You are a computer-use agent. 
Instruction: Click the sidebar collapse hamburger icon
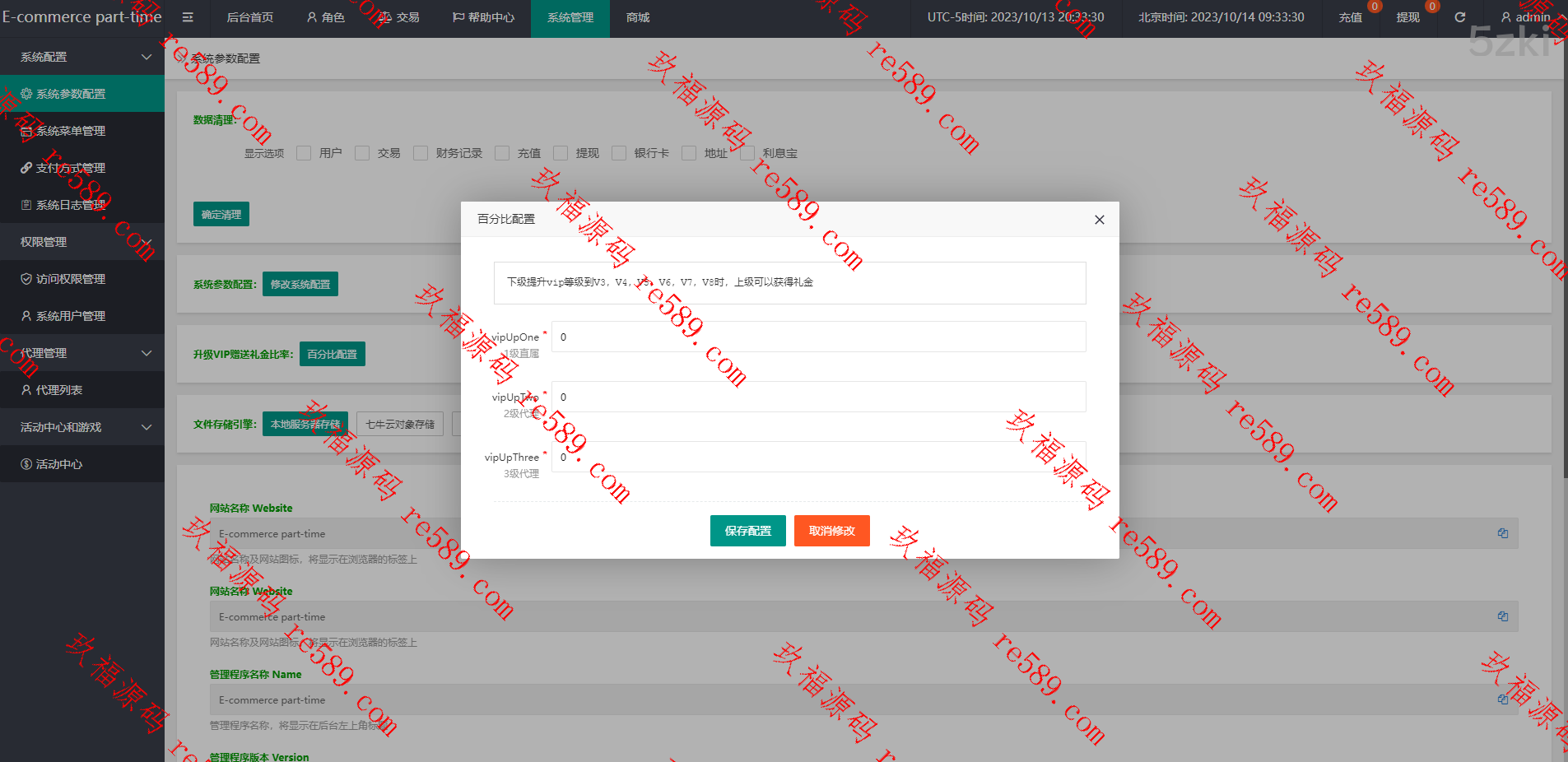[x=188, y=17]
